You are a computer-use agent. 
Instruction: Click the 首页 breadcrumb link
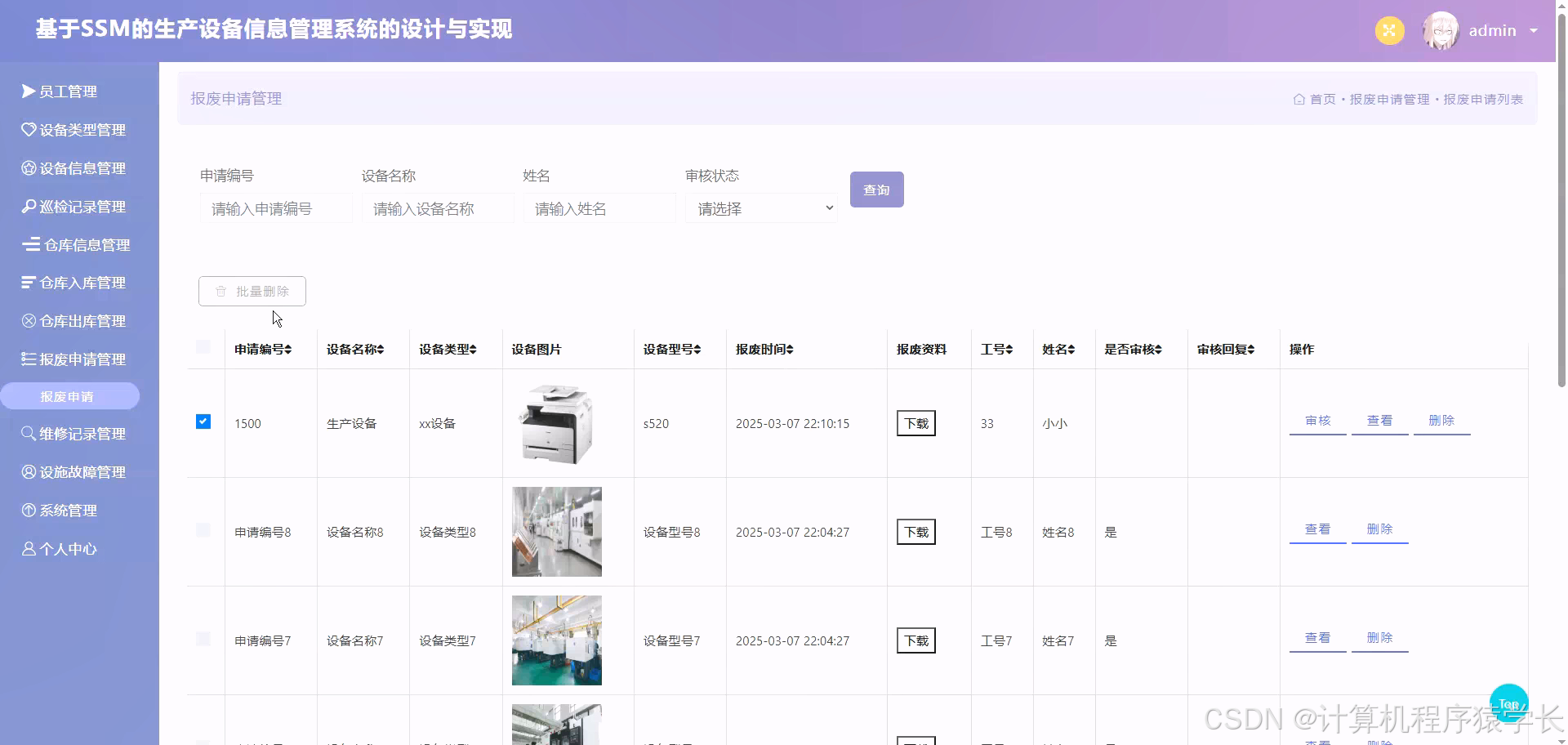1323,99
